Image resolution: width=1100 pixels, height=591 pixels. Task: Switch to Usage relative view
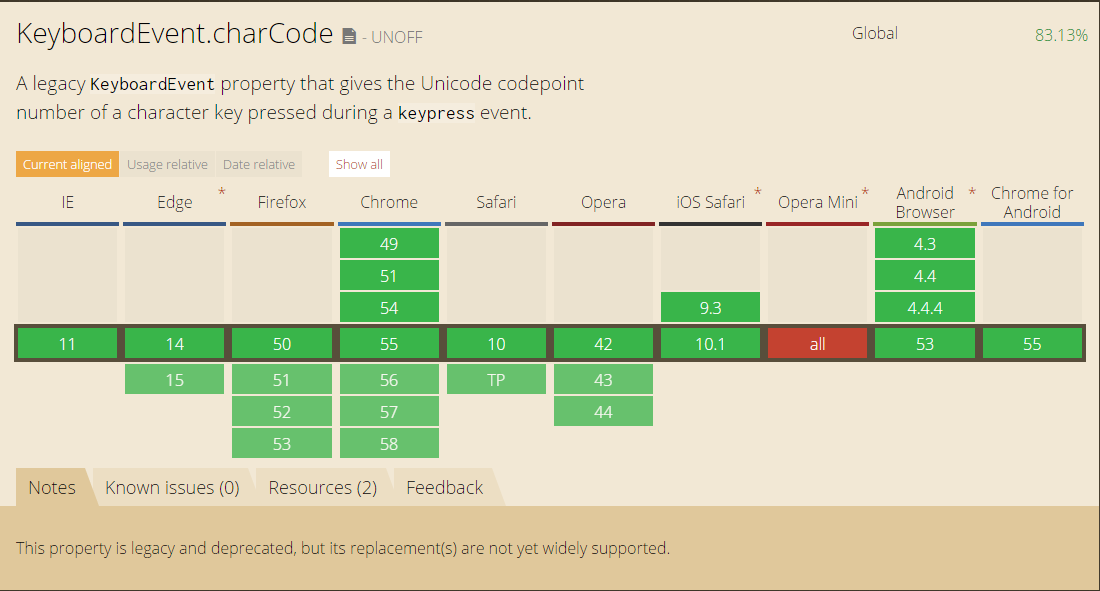168,164
